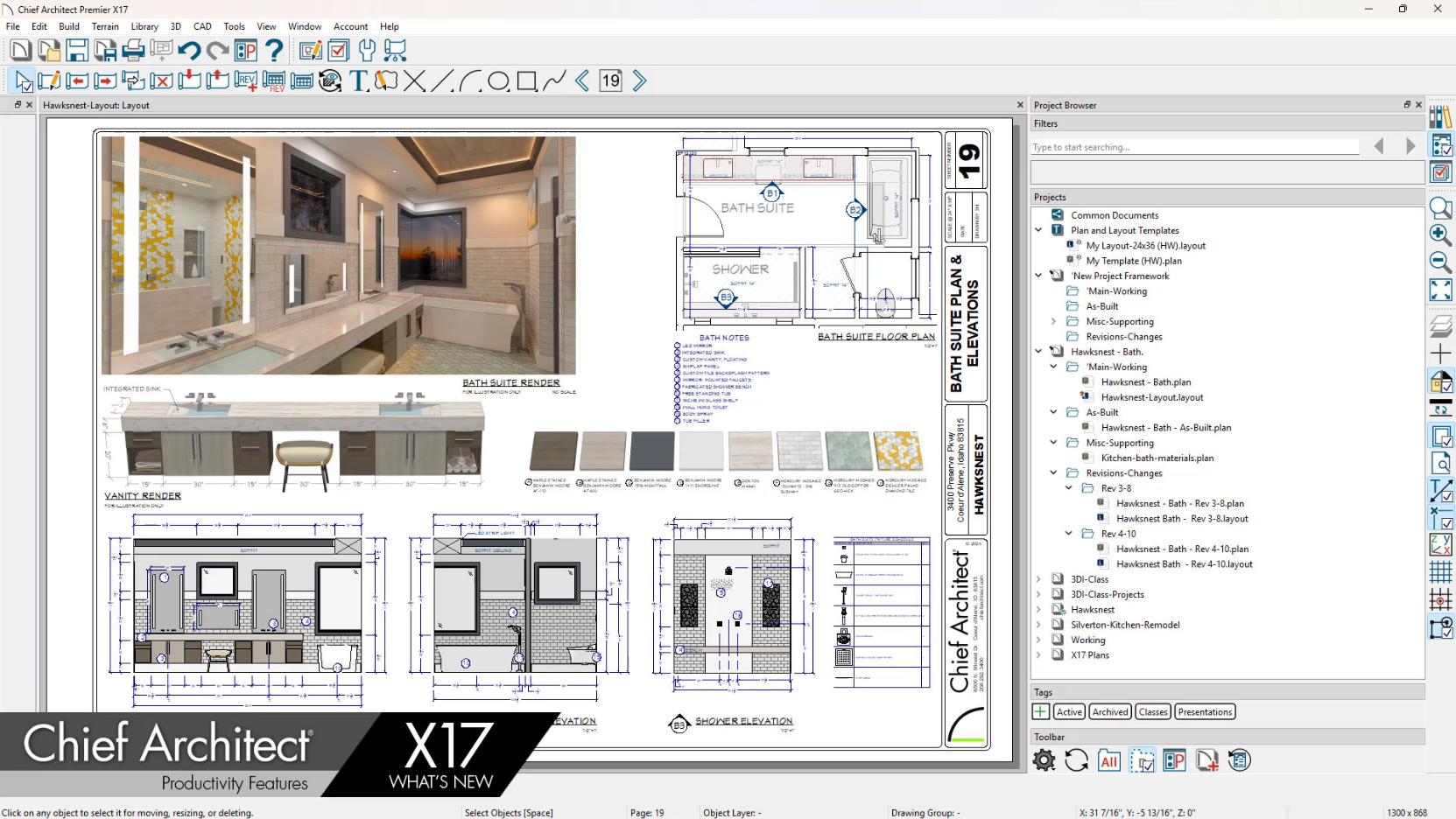Click the Add Revision REV plus icon

(x=246, y=81)
